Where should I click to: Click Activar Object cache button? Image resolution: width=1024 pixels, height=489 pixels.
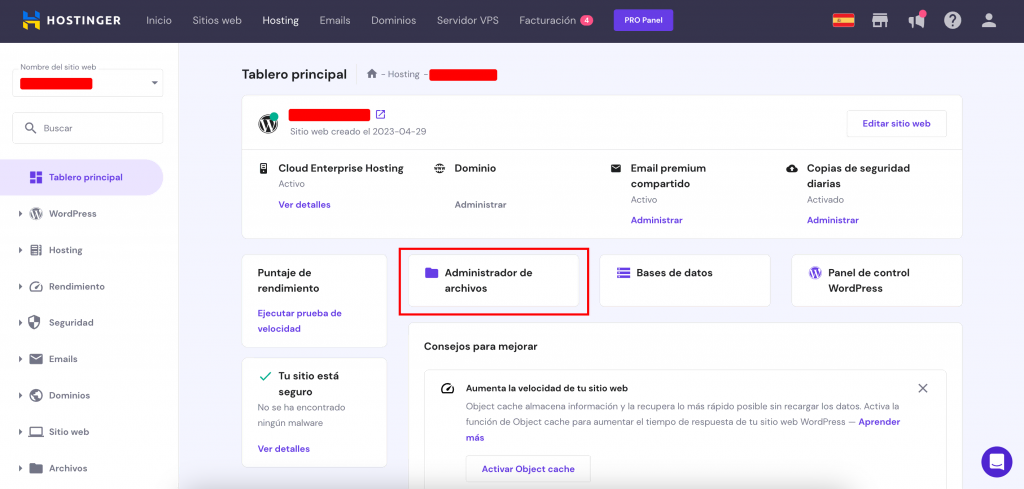(527, 469)
